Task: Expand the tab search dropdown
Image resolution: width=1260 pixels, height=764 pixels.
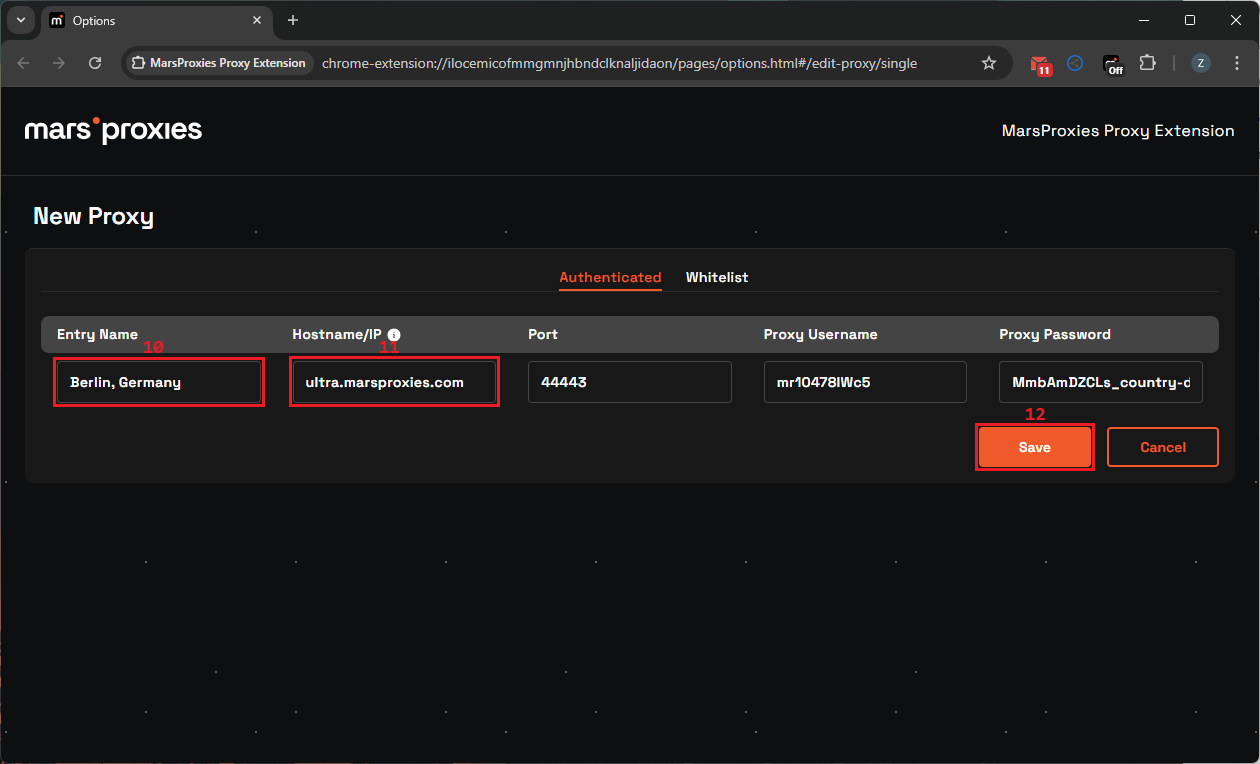Action: (x=20, y=20)
